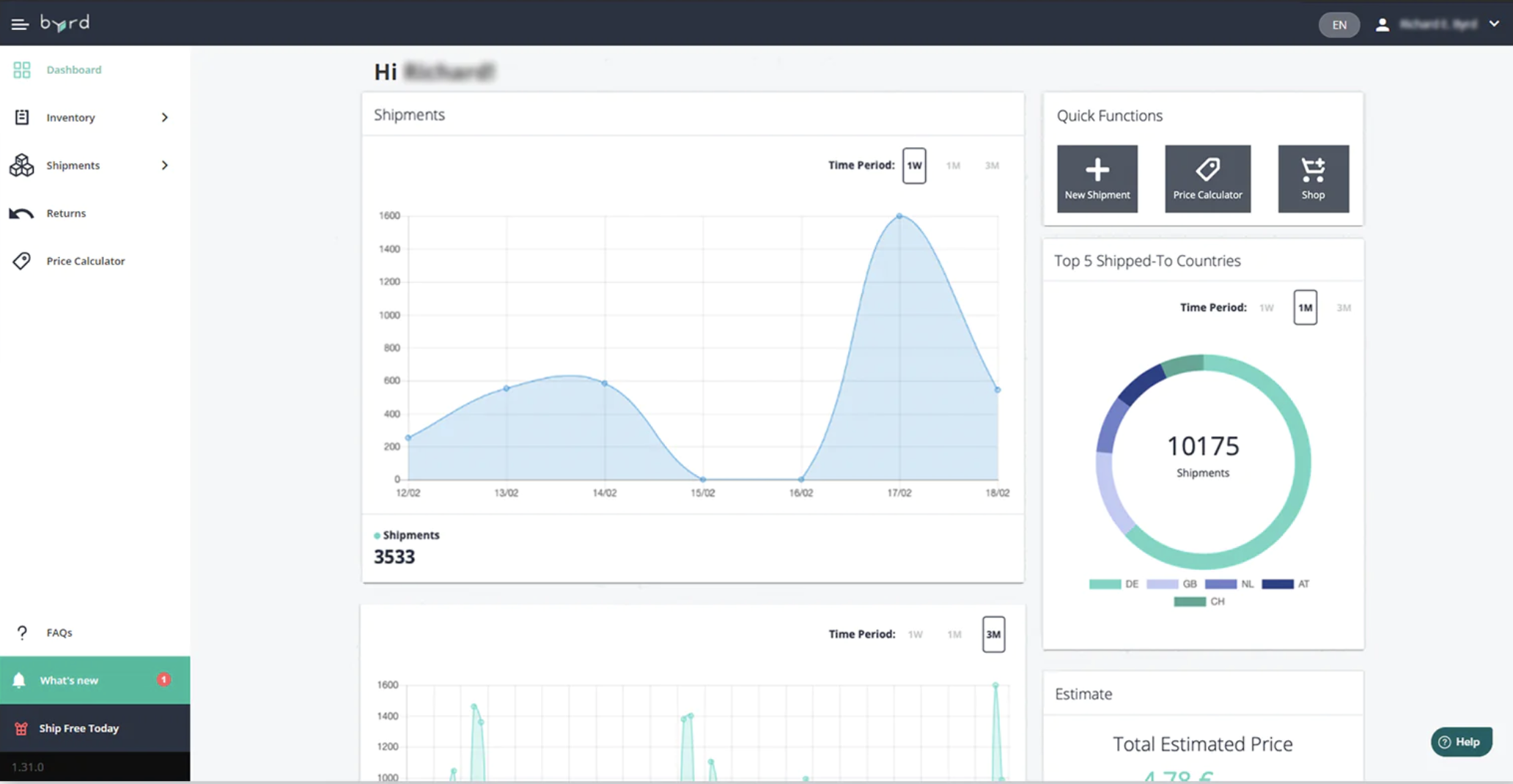Click the What's new bell icon

pyautogui.click(x=19, y=680)
